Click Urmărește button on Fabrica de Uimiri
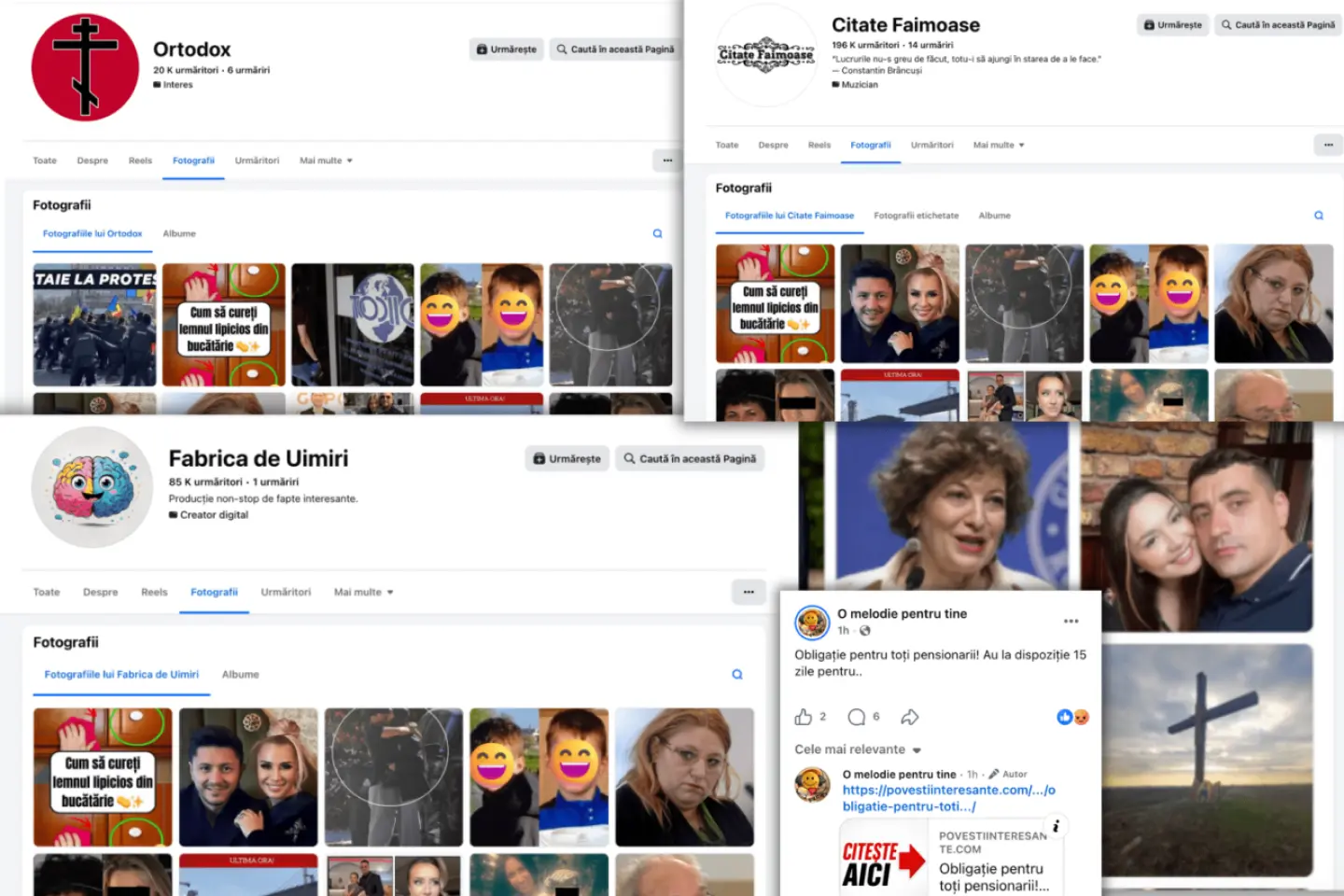The image size is (1344, 896). click(567, 458)
